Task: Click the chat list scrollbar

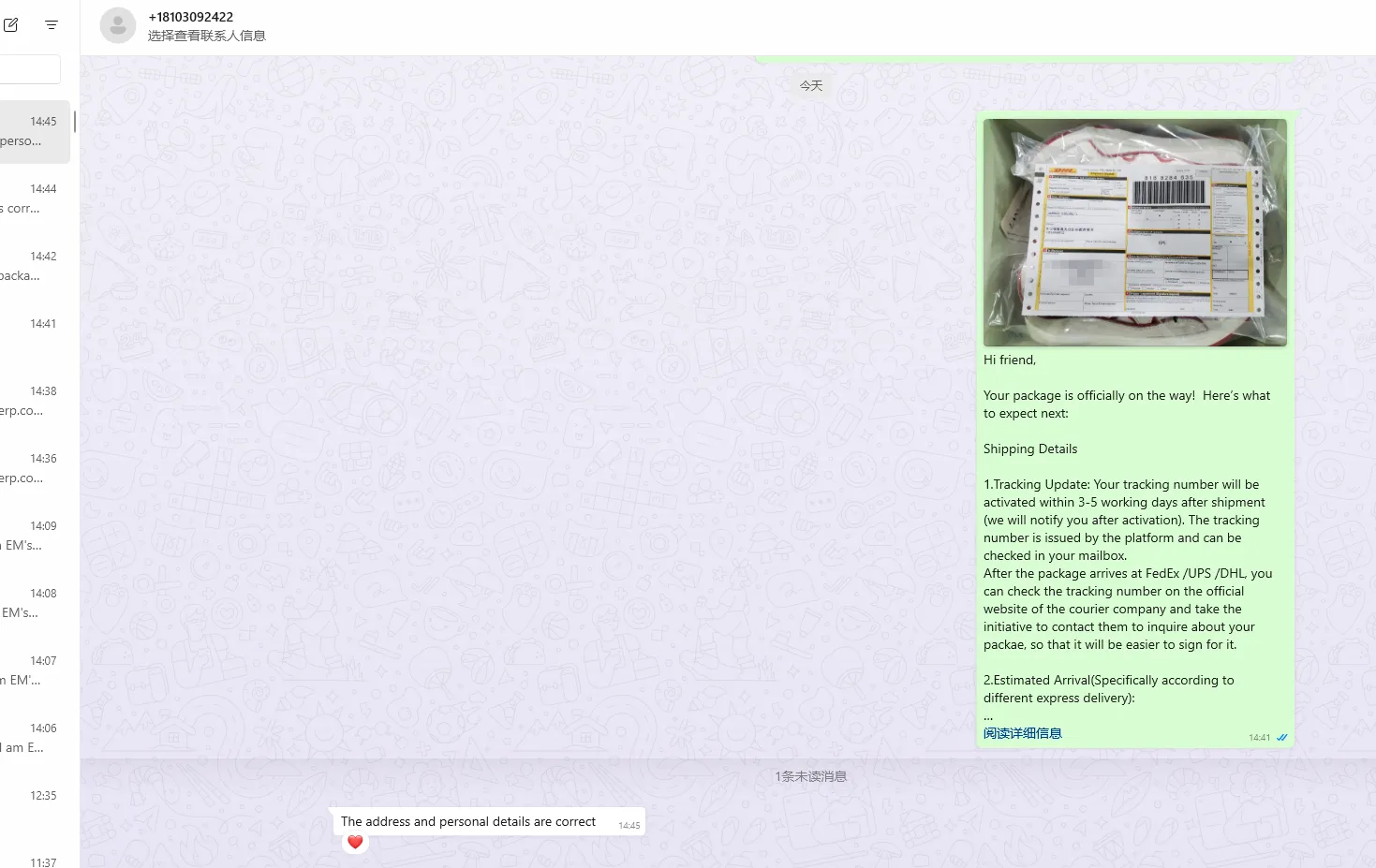Action: click(x=75, y=122)
